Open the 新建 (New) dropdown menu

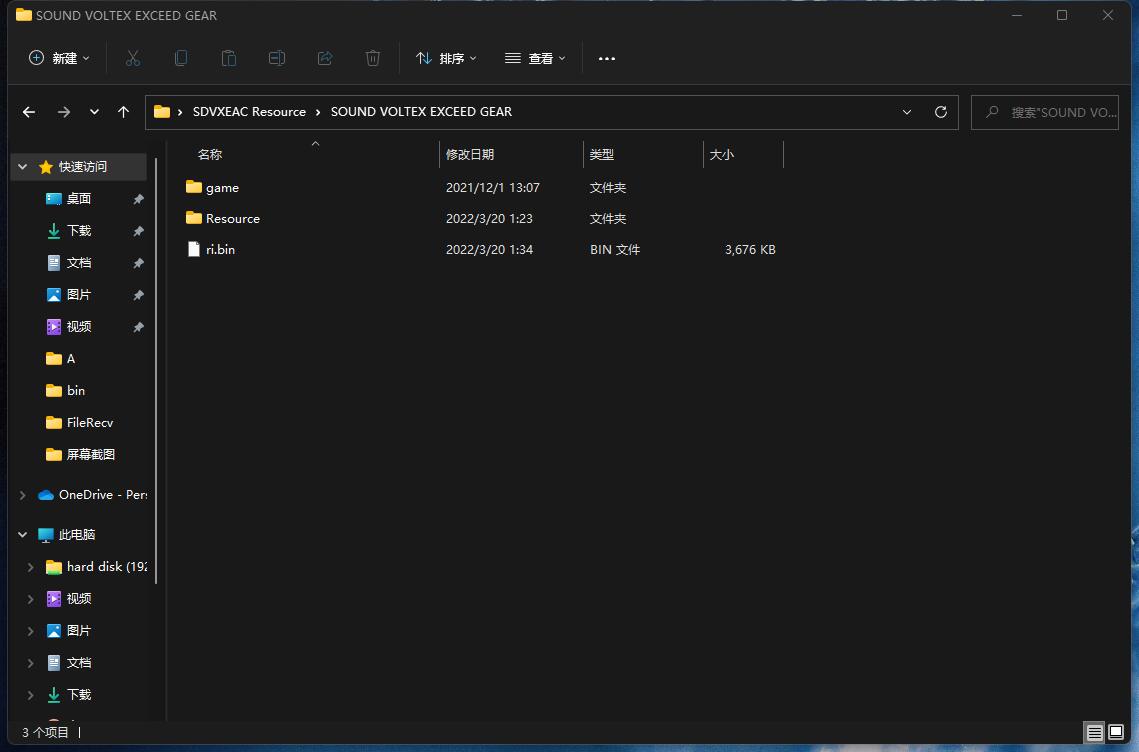point(59,58)
